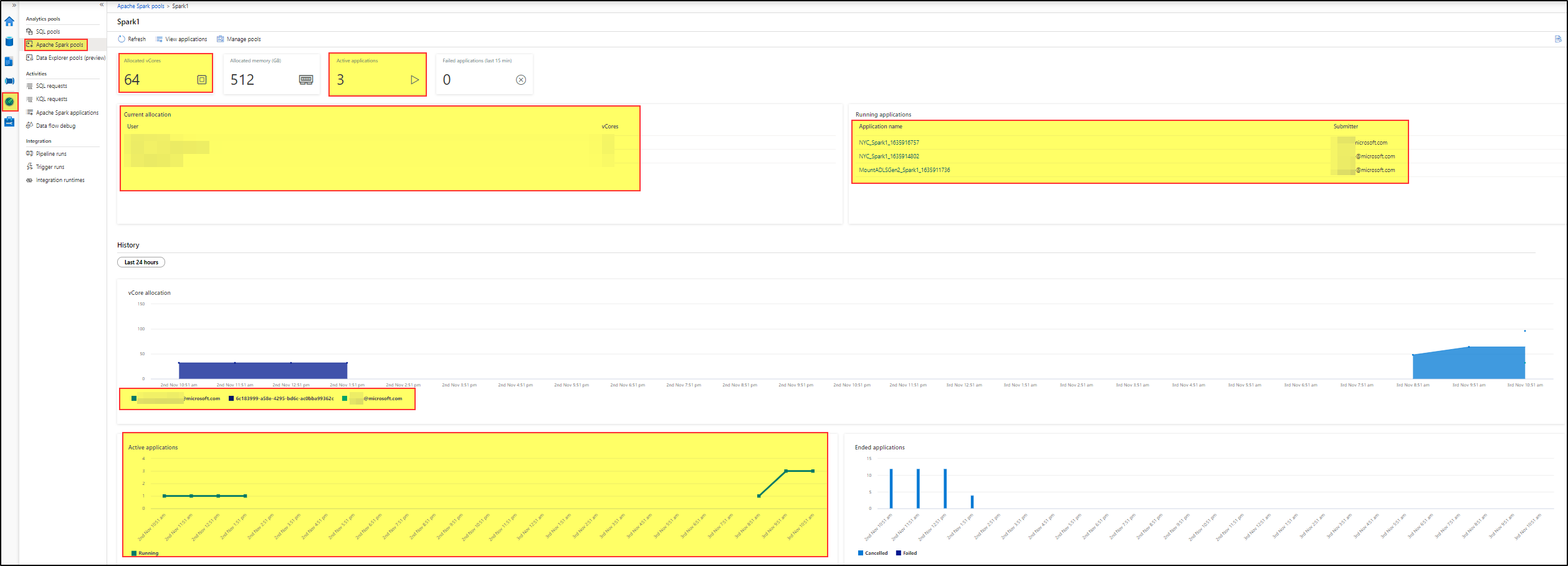This screenshot has height=566, width=1568.
Task: Click the export icon at top right
Action: (x=1558, y=39)
